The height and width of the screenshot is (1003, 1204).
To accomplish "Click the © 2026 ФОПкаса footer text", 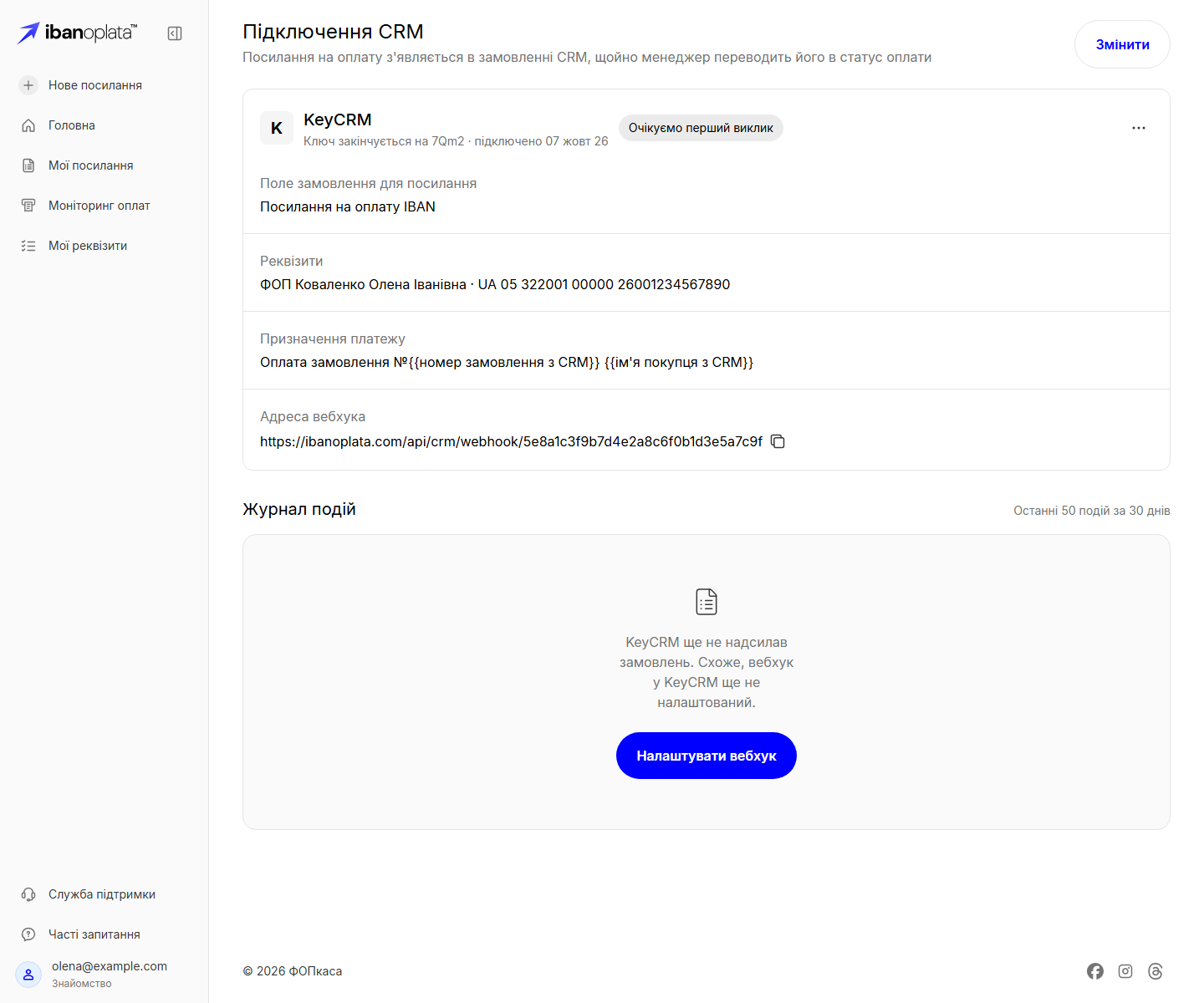I will pos(293,971).
